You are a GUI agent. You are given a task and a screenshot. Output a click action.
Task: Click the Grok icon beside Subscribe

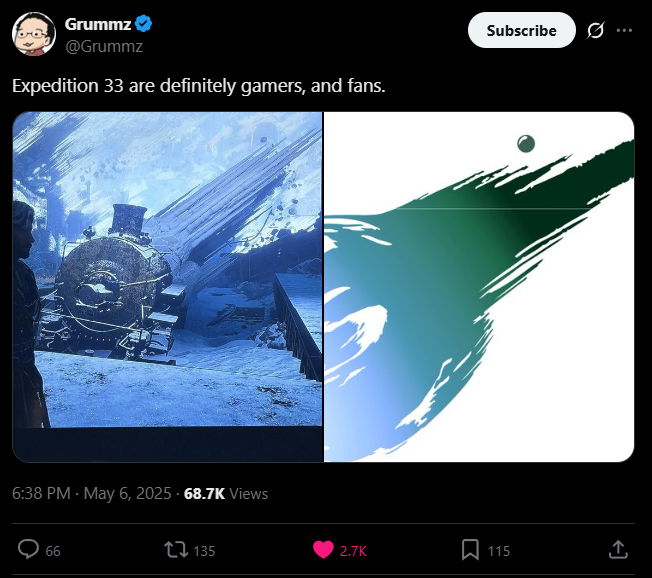pyautogui.click(x=595, y=30)
